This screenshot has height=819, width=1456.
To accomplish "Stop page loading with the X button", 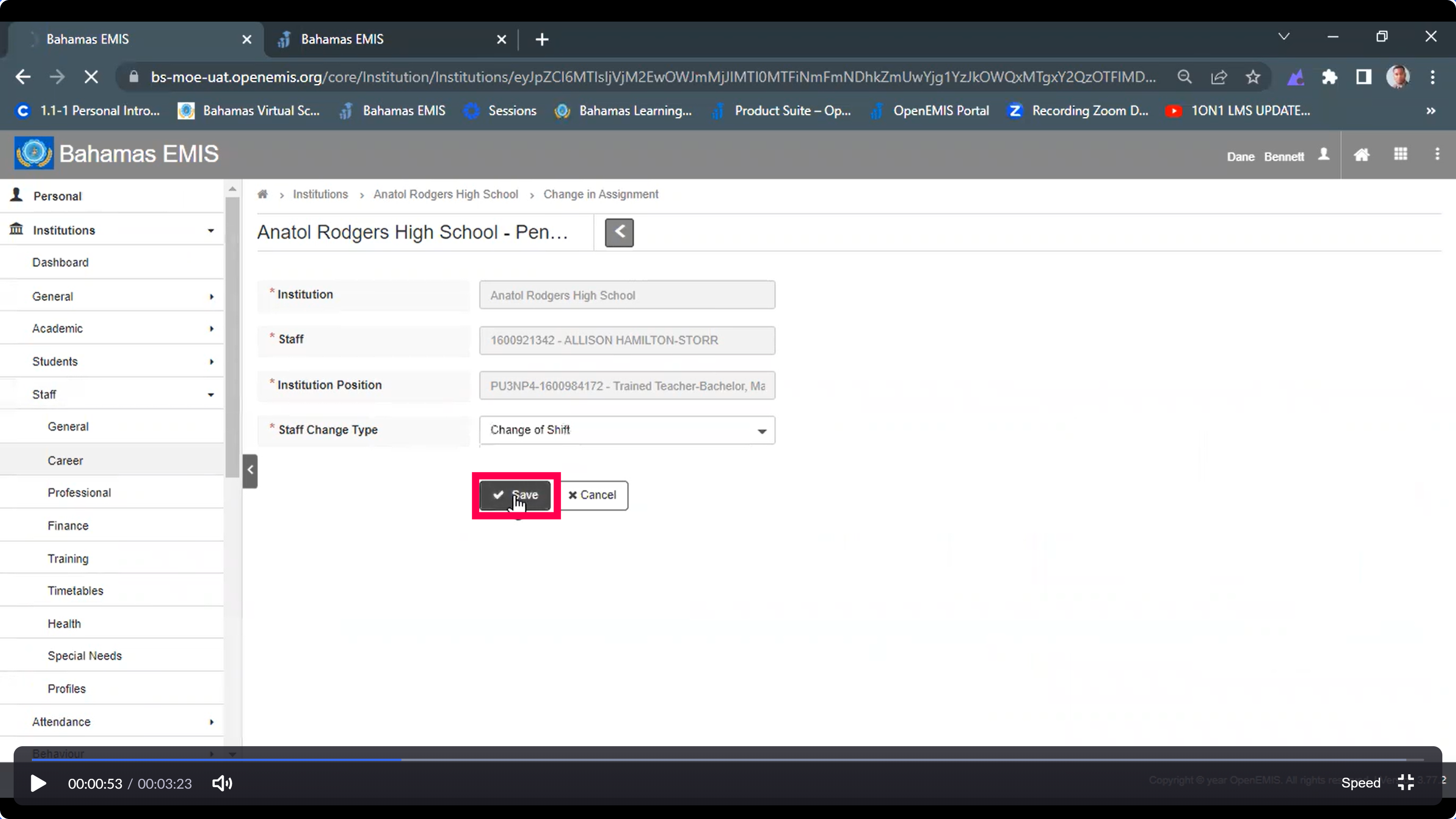I will 91,77.
